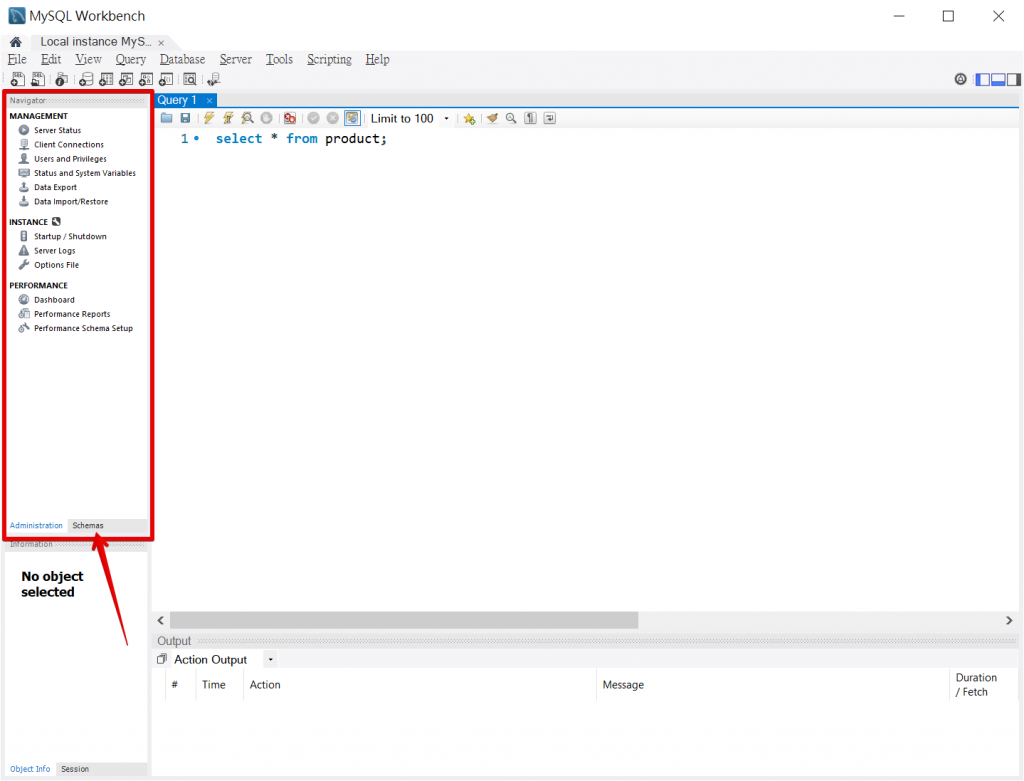The width and height of the screenshot is (1024, 781).
Task: Toggle bottom output panel visibility
Action: tap(998, 80)
